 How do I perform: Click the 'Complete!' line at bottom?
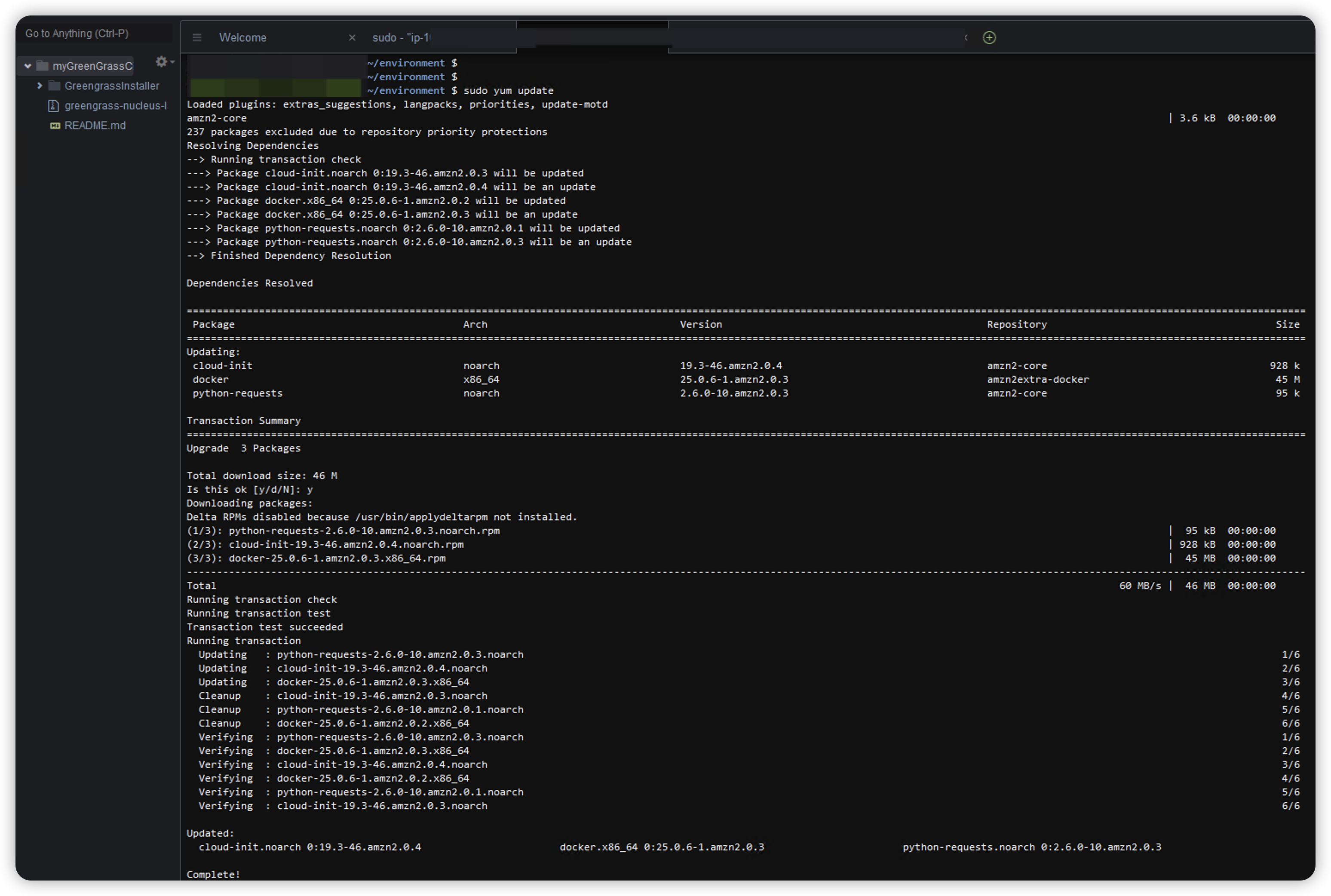[214, 874]
